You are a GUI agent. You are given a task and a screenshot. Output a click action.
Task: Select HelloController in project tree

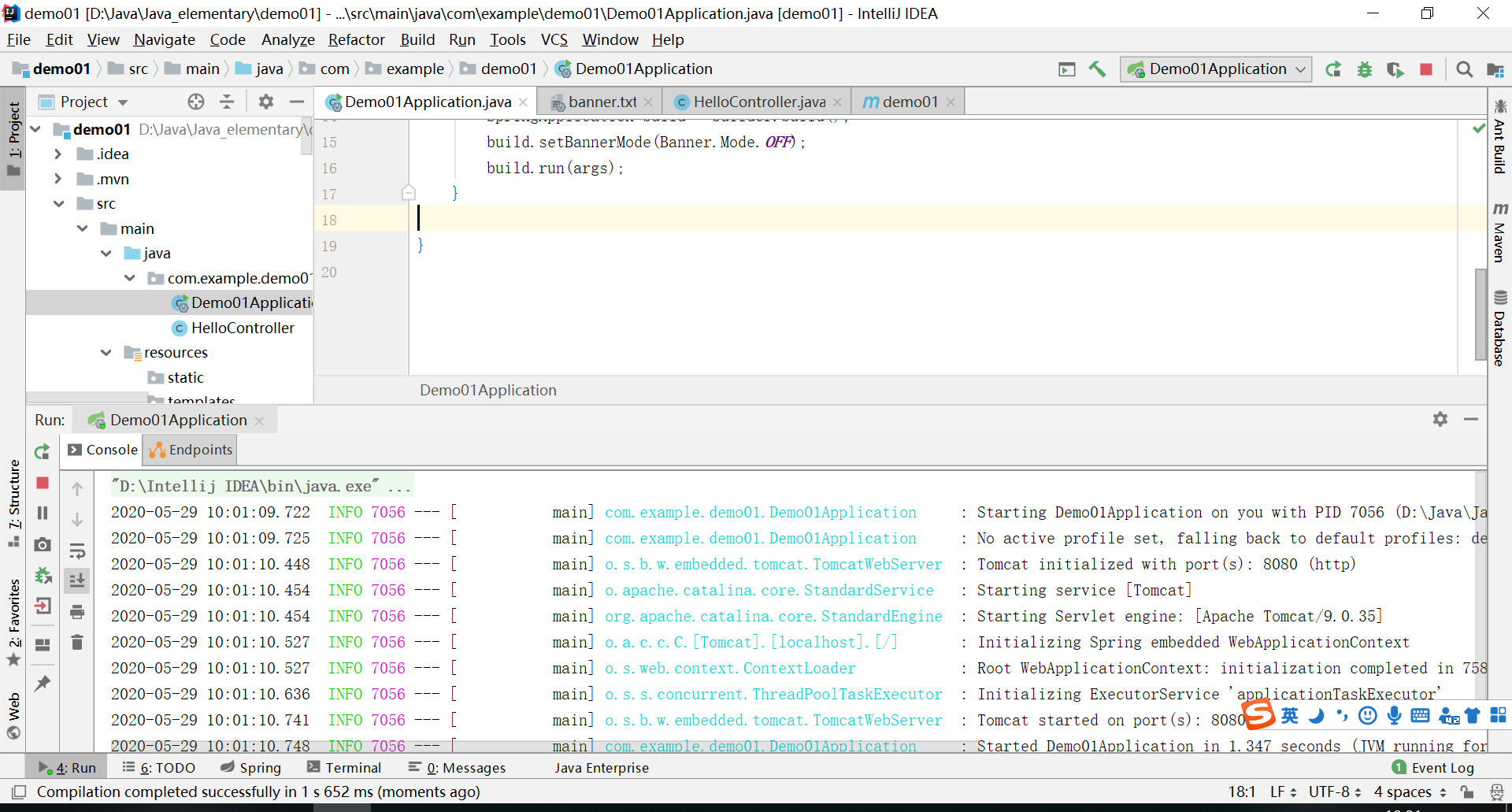tap(243, 328)
